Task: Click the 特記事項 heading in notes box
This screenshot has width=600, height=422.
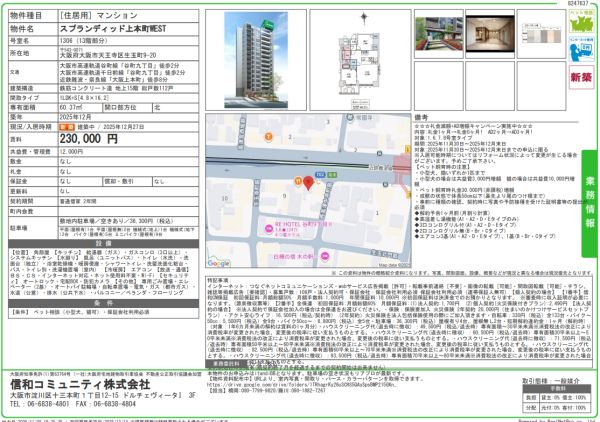Action: click(x=218, y=280)
